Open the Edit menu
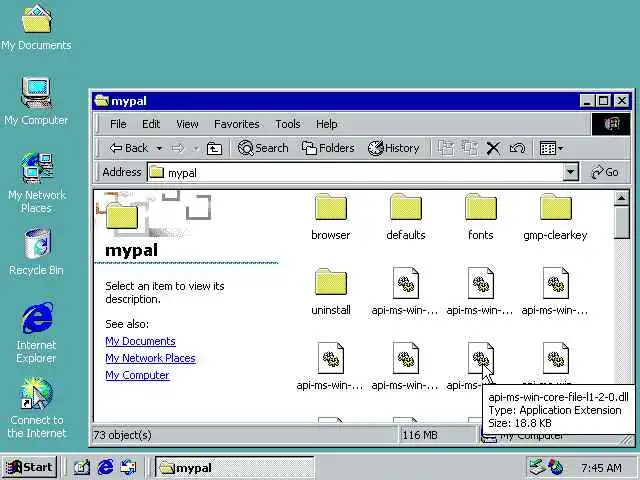This screenshot has height=480, width=640. tap(151, 124)
